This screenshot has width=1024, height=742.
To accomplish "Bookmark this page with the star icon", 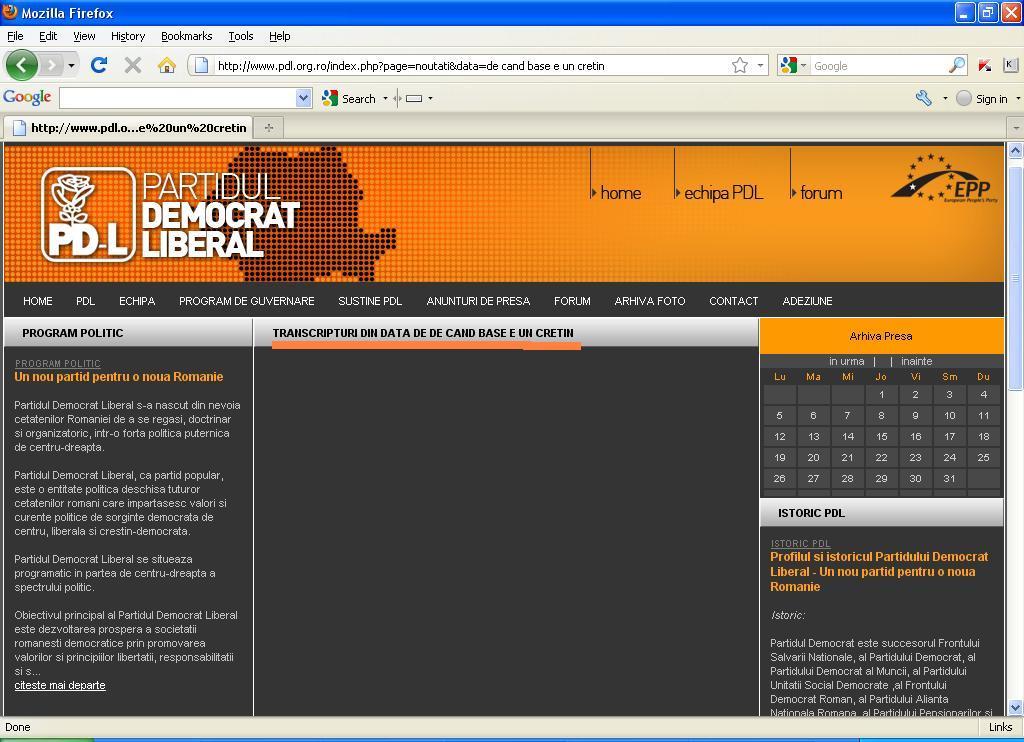I will [740, 65].
